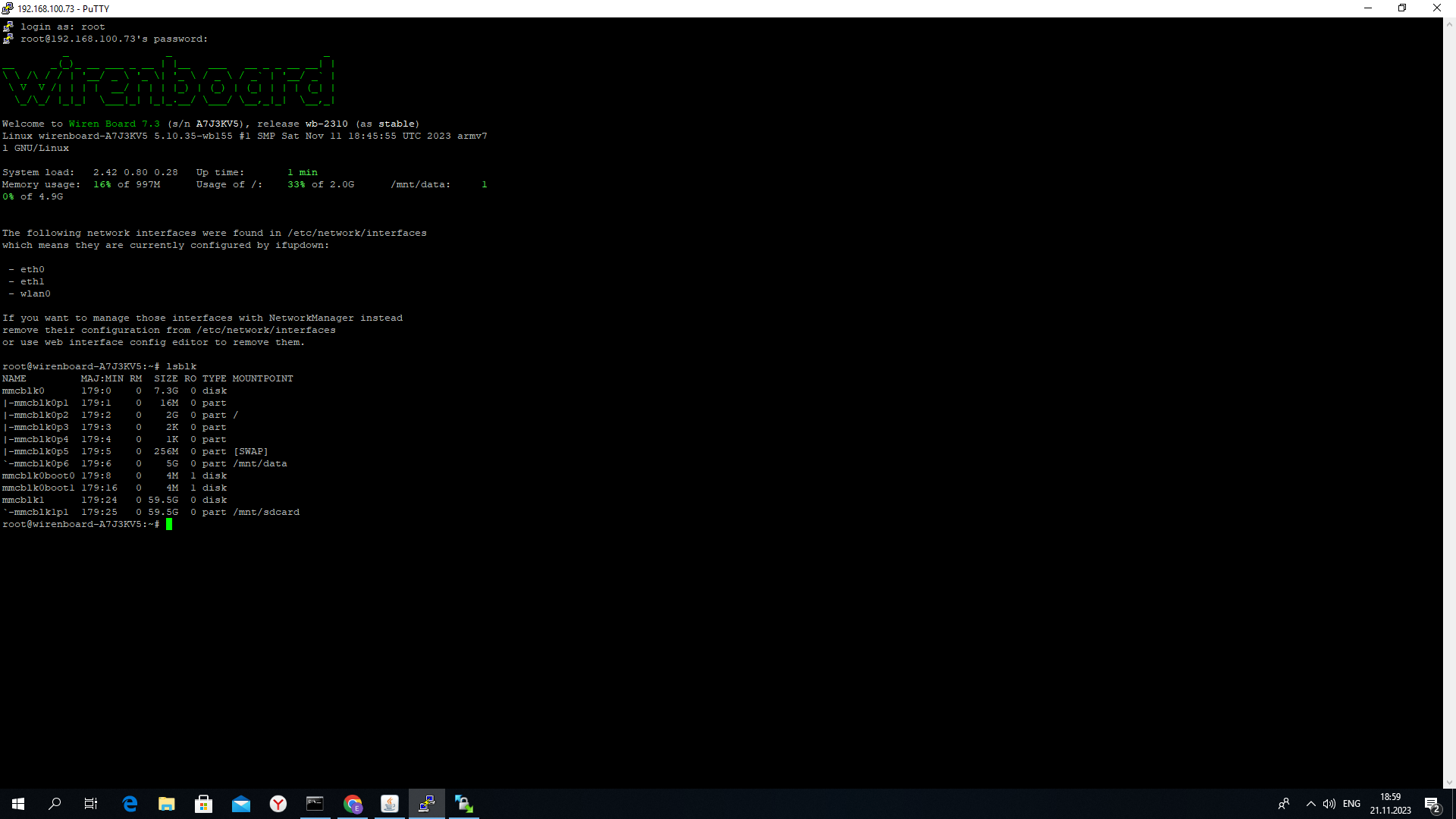This screenshot has height=819, width=1456.
Task: Click the 'login as: root' line
Action: pyautogui.click(x=63, y=27)
